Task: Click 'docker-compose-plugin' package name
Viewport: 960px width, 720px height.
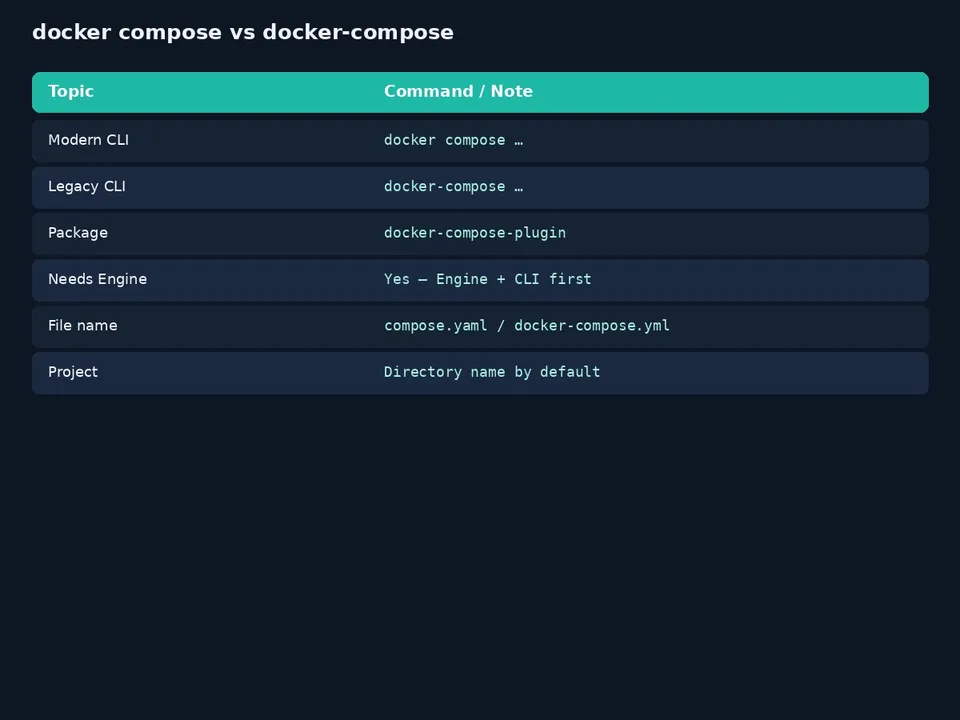Action: (x=475, y=233)
